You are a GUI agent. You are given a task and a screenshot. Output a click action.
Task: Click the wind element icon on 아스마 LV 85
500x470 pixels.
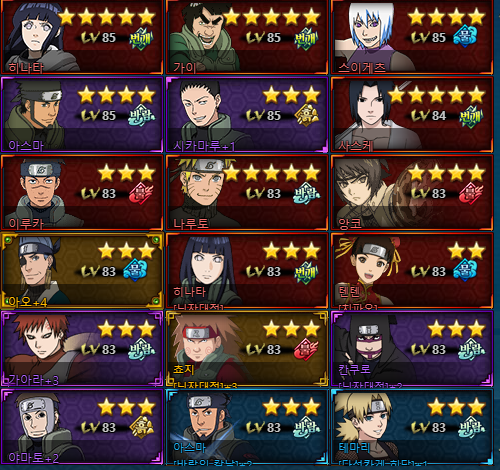tap(142, 116)
